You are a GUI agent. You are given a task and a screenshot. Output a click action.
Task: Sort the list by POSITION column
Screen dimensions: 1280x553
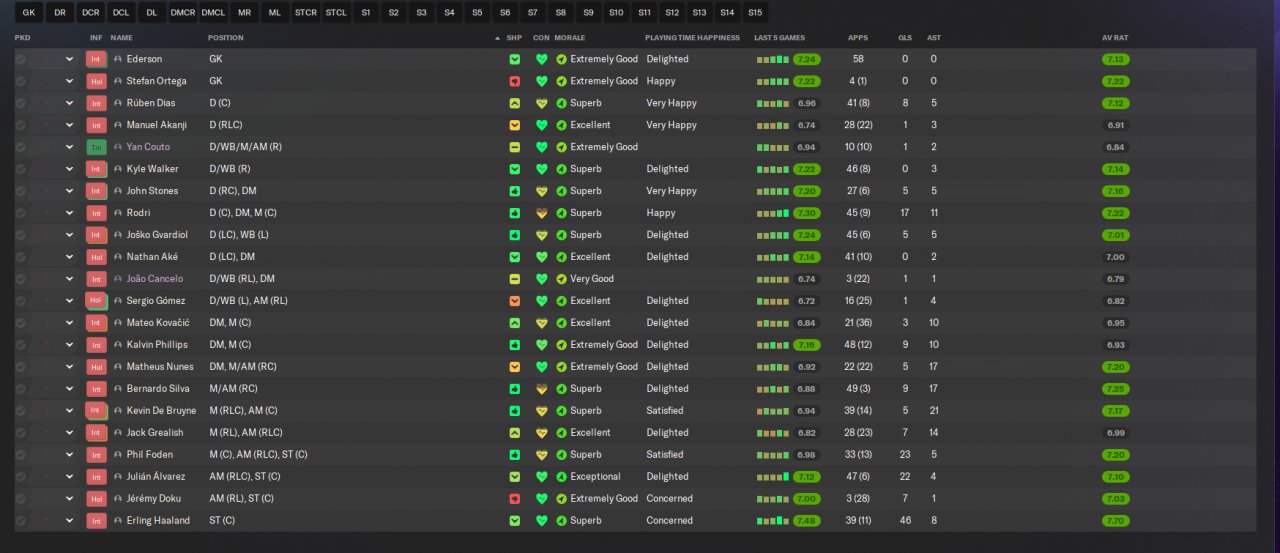(226, 38)
